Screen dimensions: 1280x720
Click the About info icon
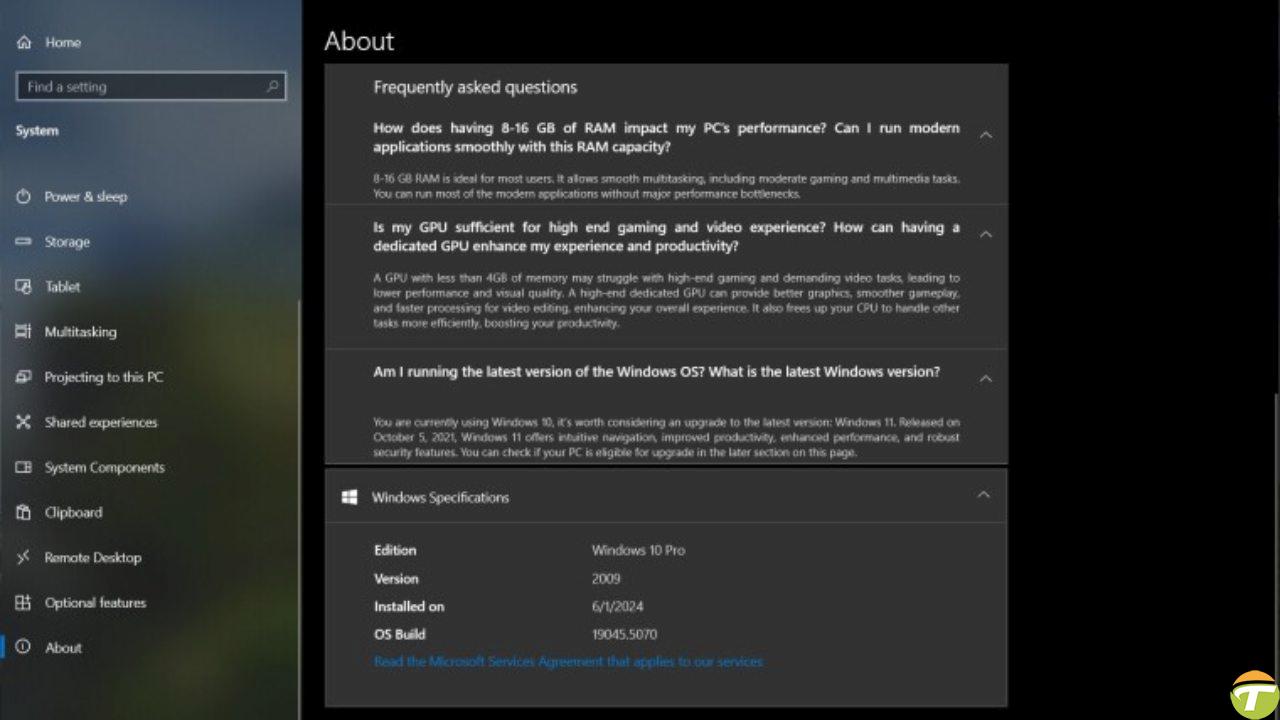pyautogui.click(x=24, y=648)
